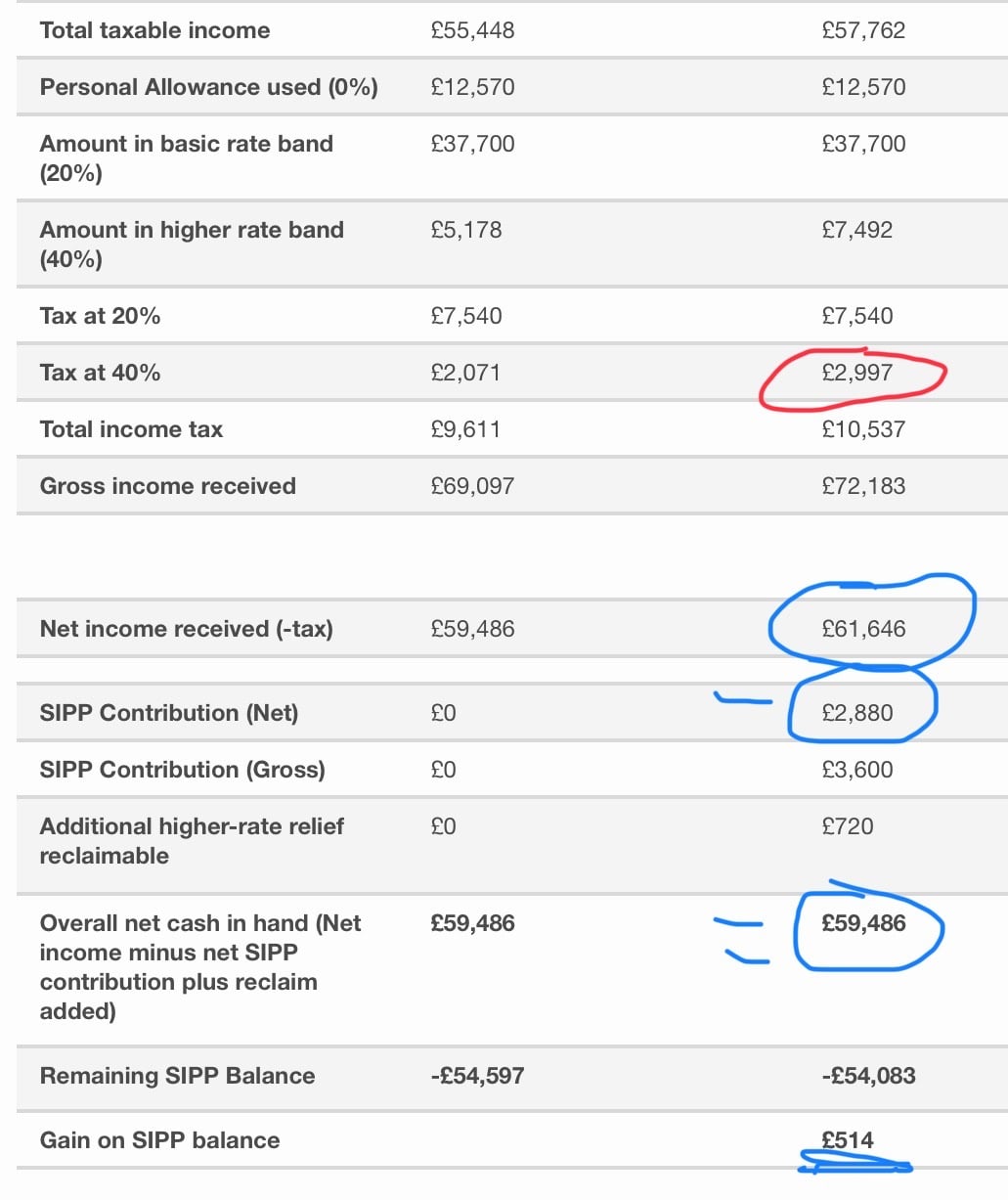Viewport: 1008px width, 1200px height.
Task: Select "Personal Allowance used (0%)" label
Action: click(208, 87)
